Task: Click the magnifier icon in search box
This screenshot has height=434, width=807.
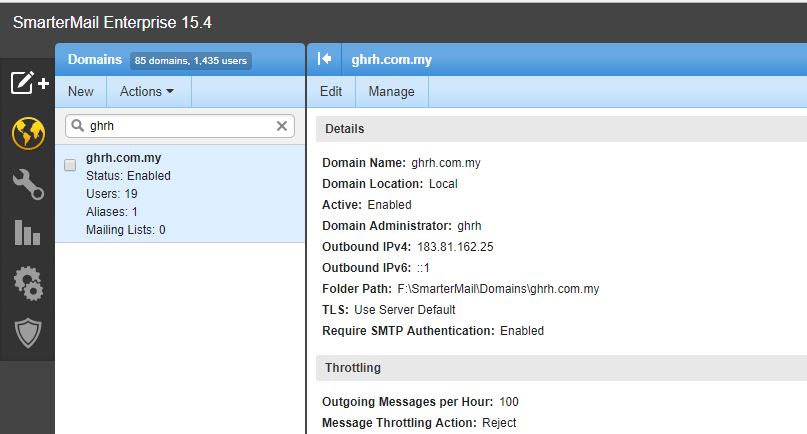Action: [x=77, y=127]
